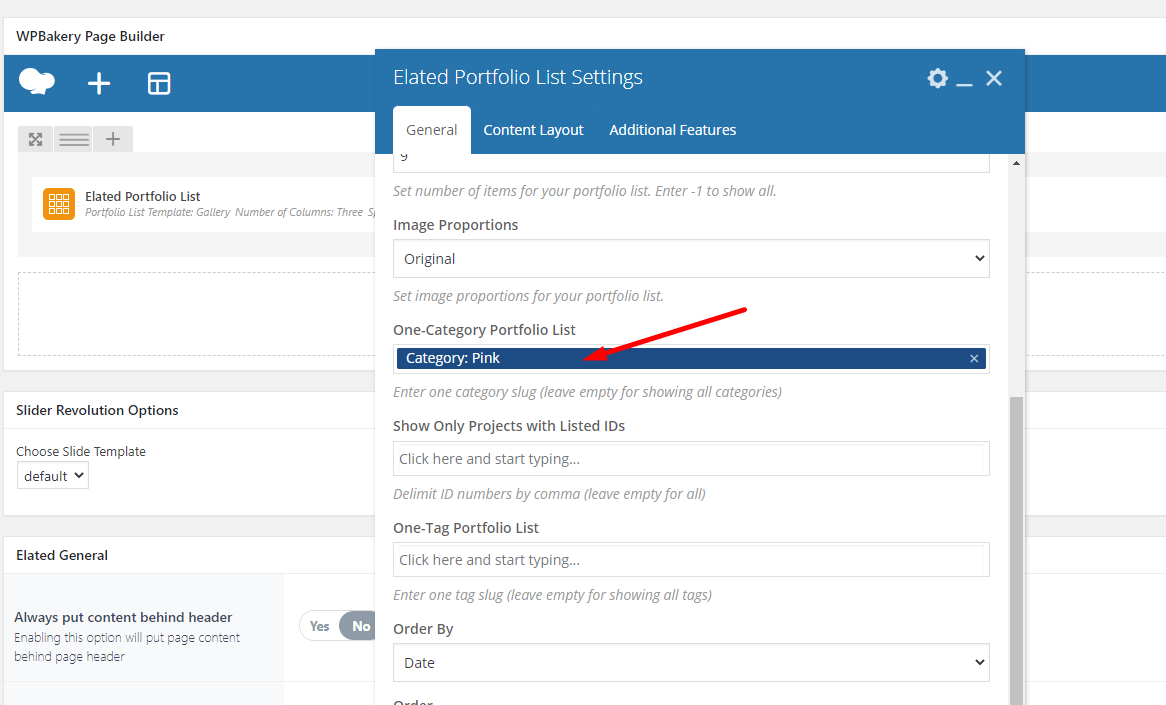This screenshot has height=705, width=1166.
Task: Open the Choose Slide Template dropdown
Action: pos(53,476)
